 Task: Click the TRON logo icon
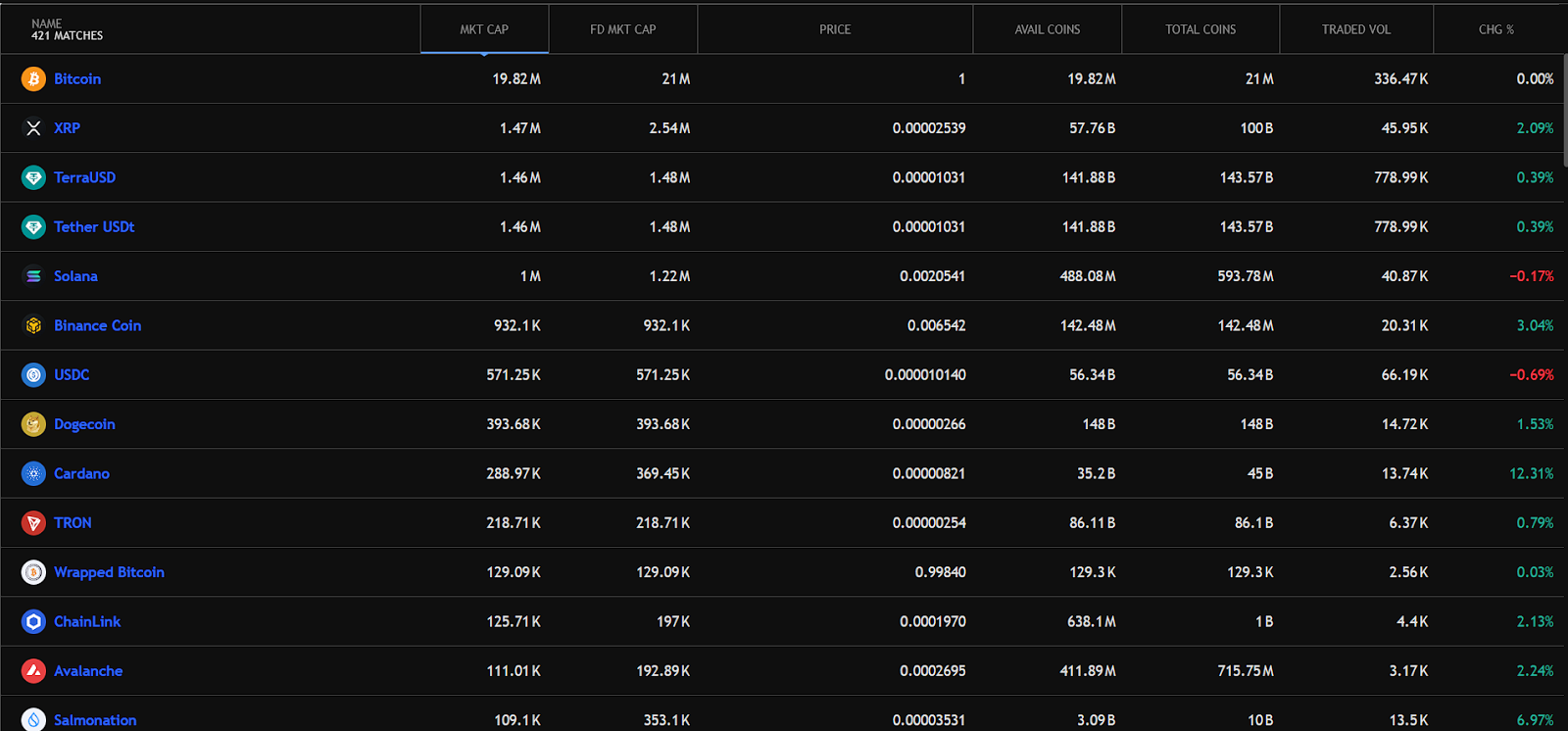tap(33, 522)
